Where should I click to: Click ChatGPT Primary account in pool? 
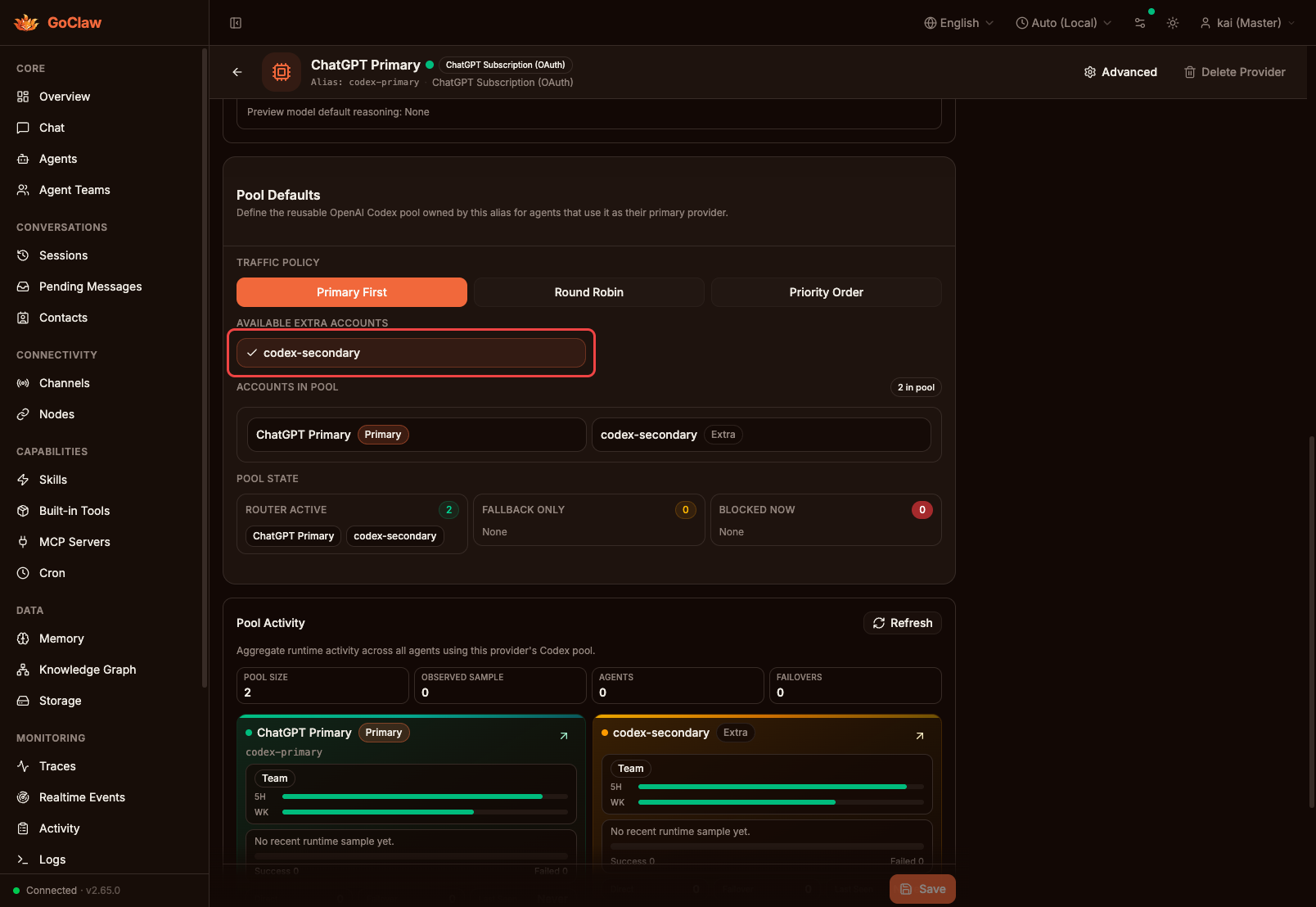click(x=417, y=435)
